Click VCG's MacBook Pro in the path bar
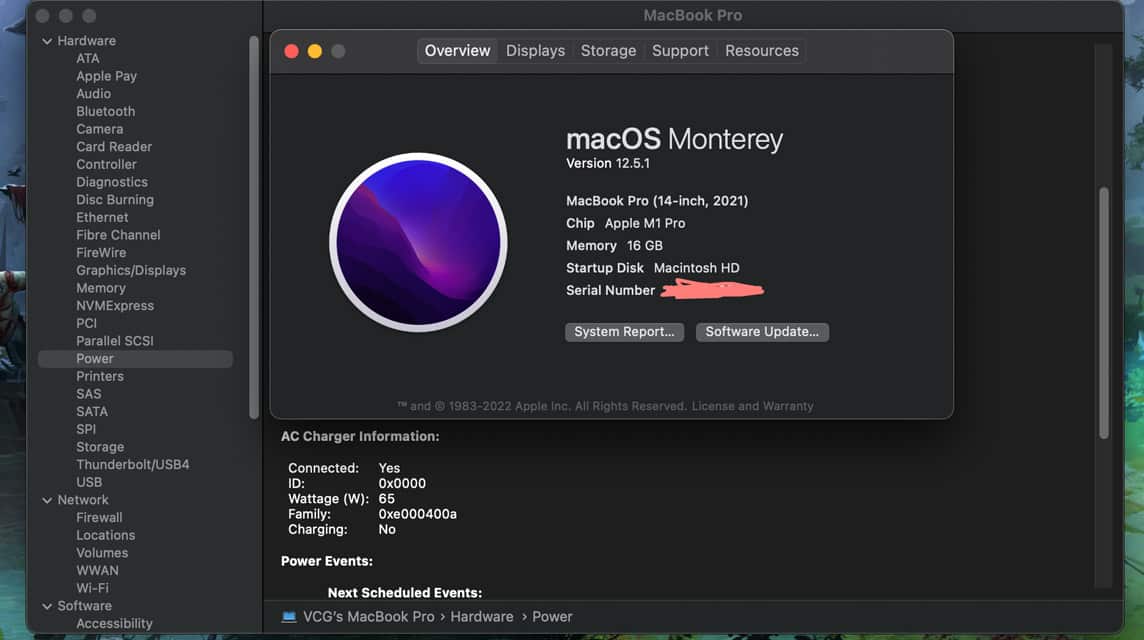Viewport: 1144px width, 640px height. (368, 617)
